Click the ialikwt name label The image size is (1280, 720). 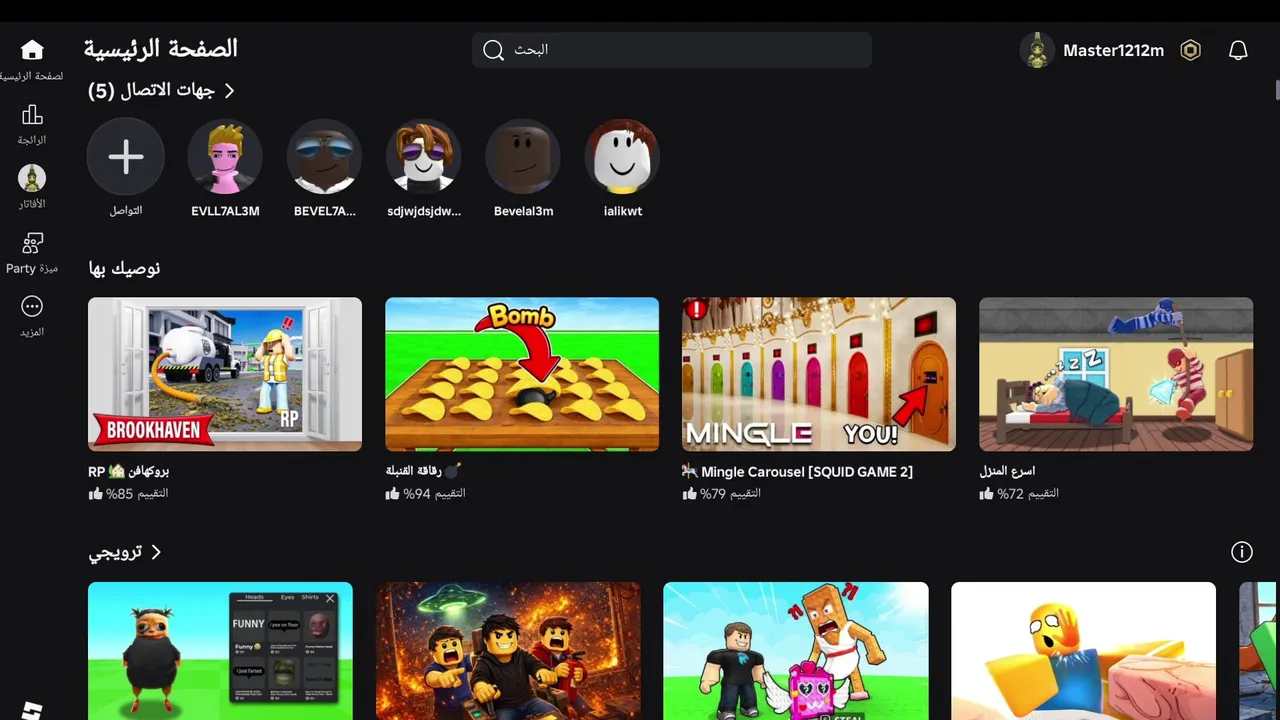[622, 211]
